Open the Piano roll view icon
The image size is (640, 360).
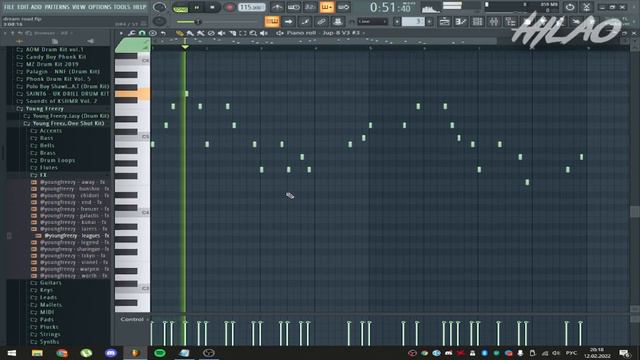point(461,22)
